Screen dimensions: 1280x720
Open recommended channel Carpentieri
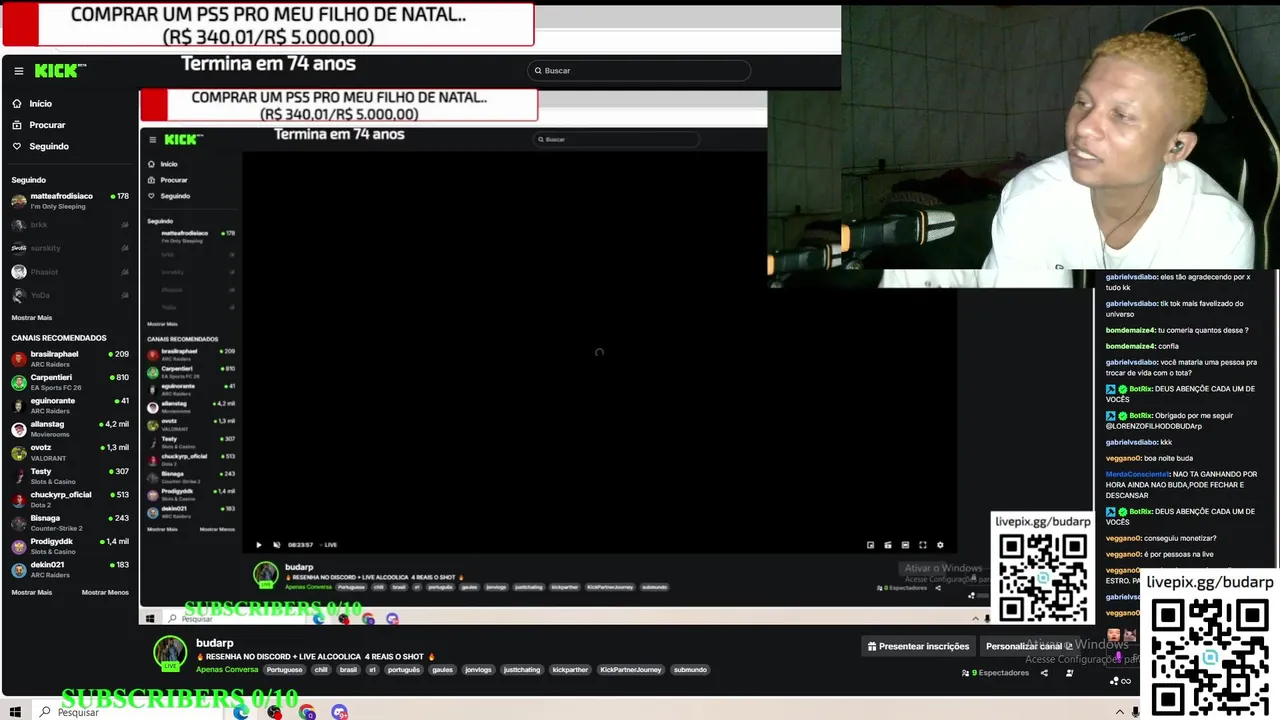coord(70,382)
